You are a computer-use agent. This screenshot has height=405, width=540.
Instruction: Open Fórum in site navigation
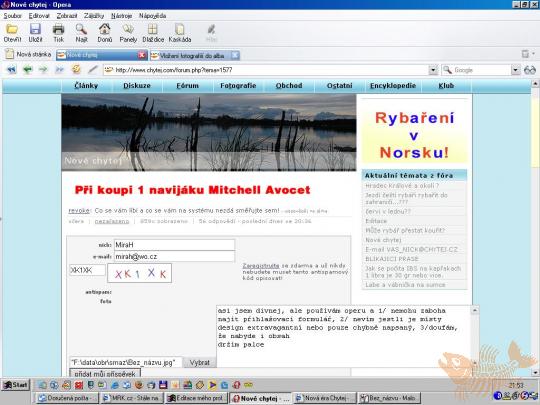coord(188,86)
